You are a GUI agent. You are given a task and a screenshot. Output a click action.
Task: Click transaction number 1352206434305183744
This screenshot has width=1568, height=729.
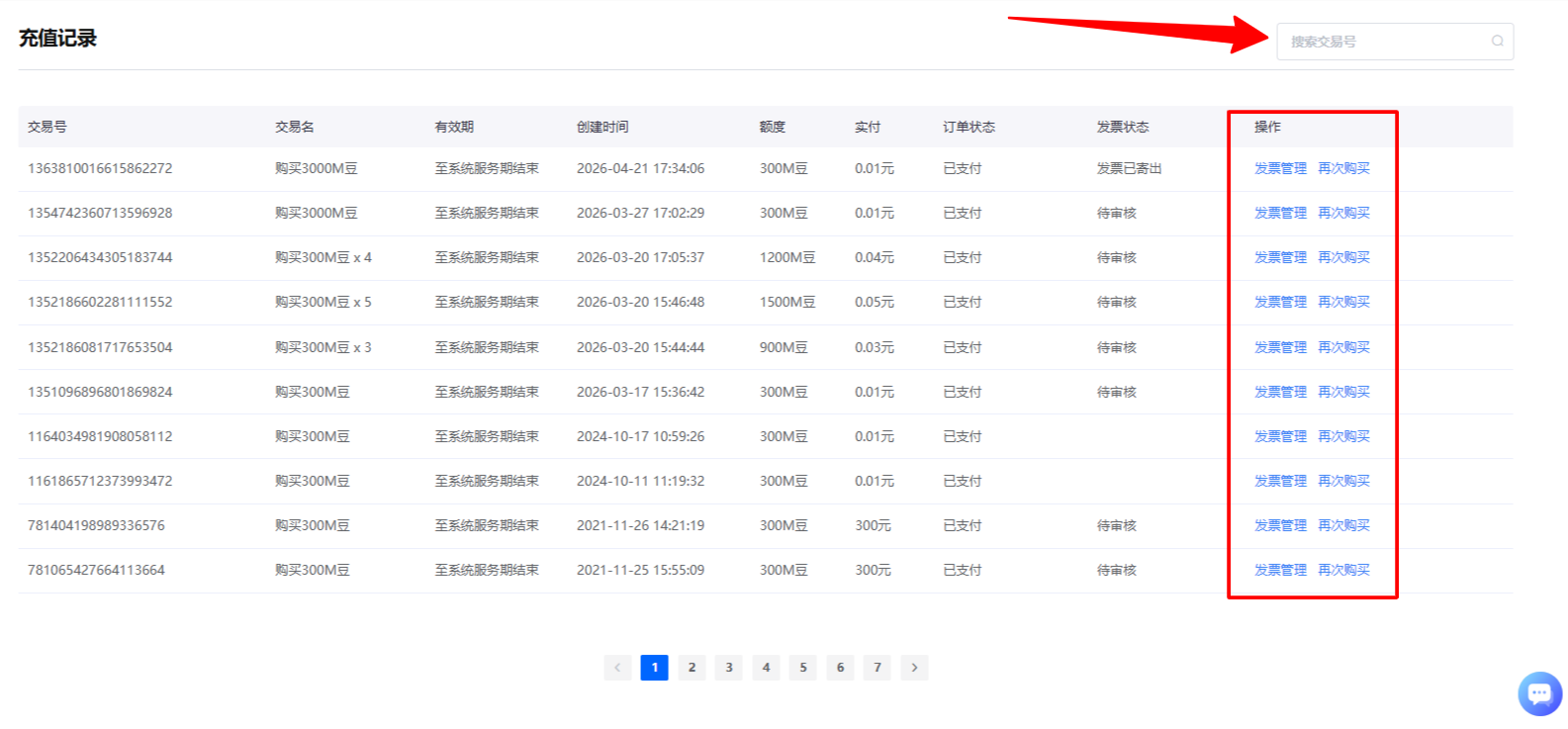(100, 257)
